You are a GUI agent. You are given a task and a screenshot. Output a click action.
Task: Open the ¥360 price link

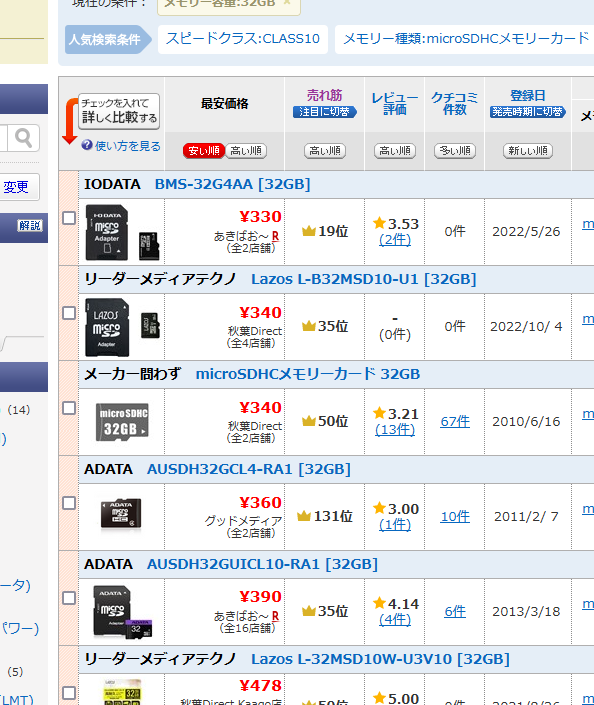click(260, 502)
